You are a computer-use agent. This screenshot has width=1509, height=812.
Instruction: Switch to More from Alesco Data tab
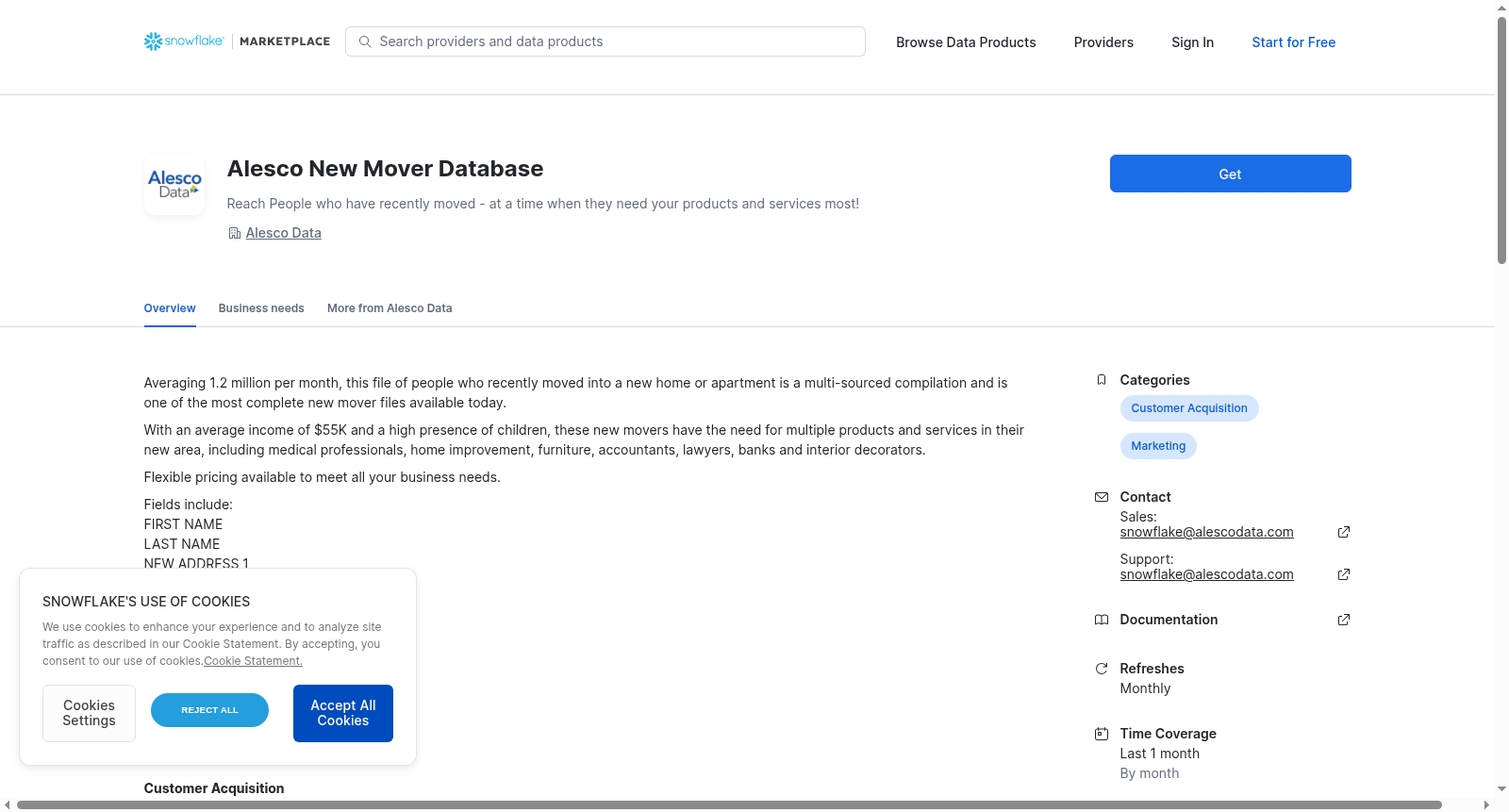click(390, 308)
